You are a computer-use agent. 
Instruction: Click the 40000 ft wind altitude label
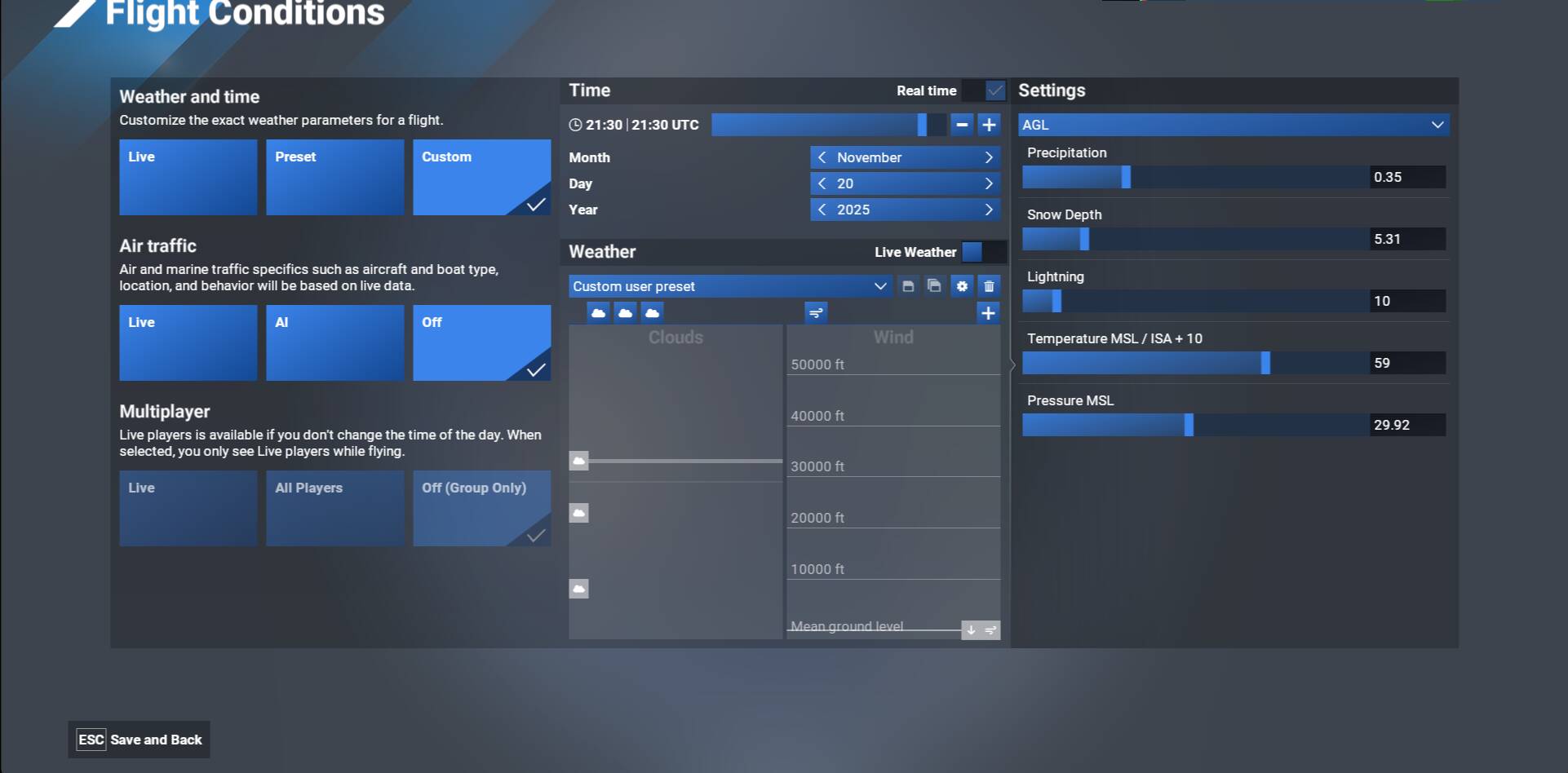(x=817, y=416)
